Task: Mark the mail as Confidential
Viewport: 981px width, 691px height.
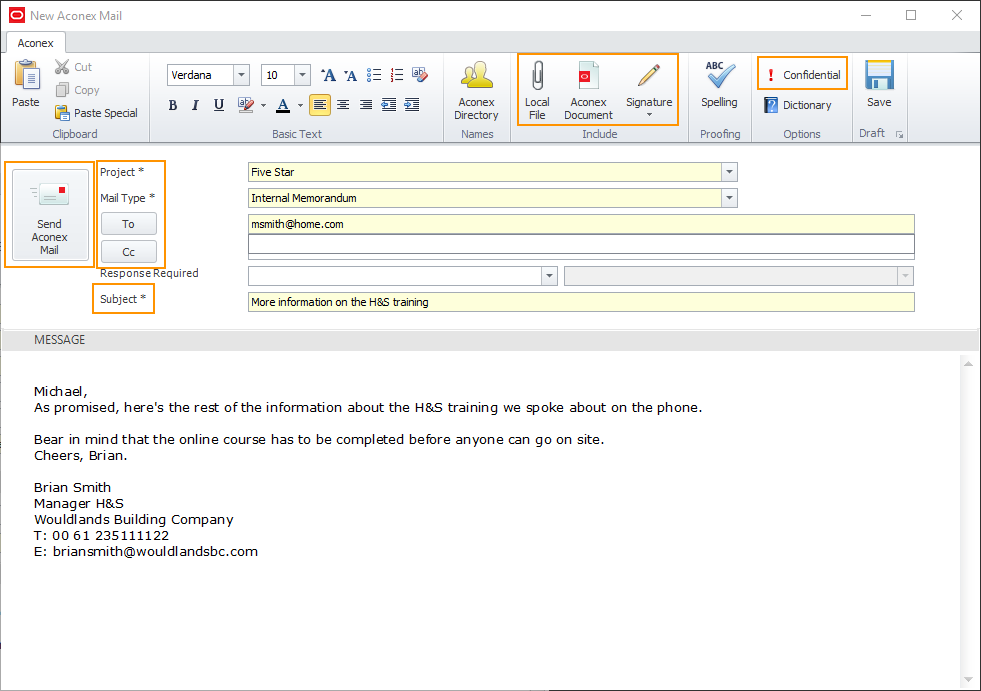Action: tap(803, 74)
